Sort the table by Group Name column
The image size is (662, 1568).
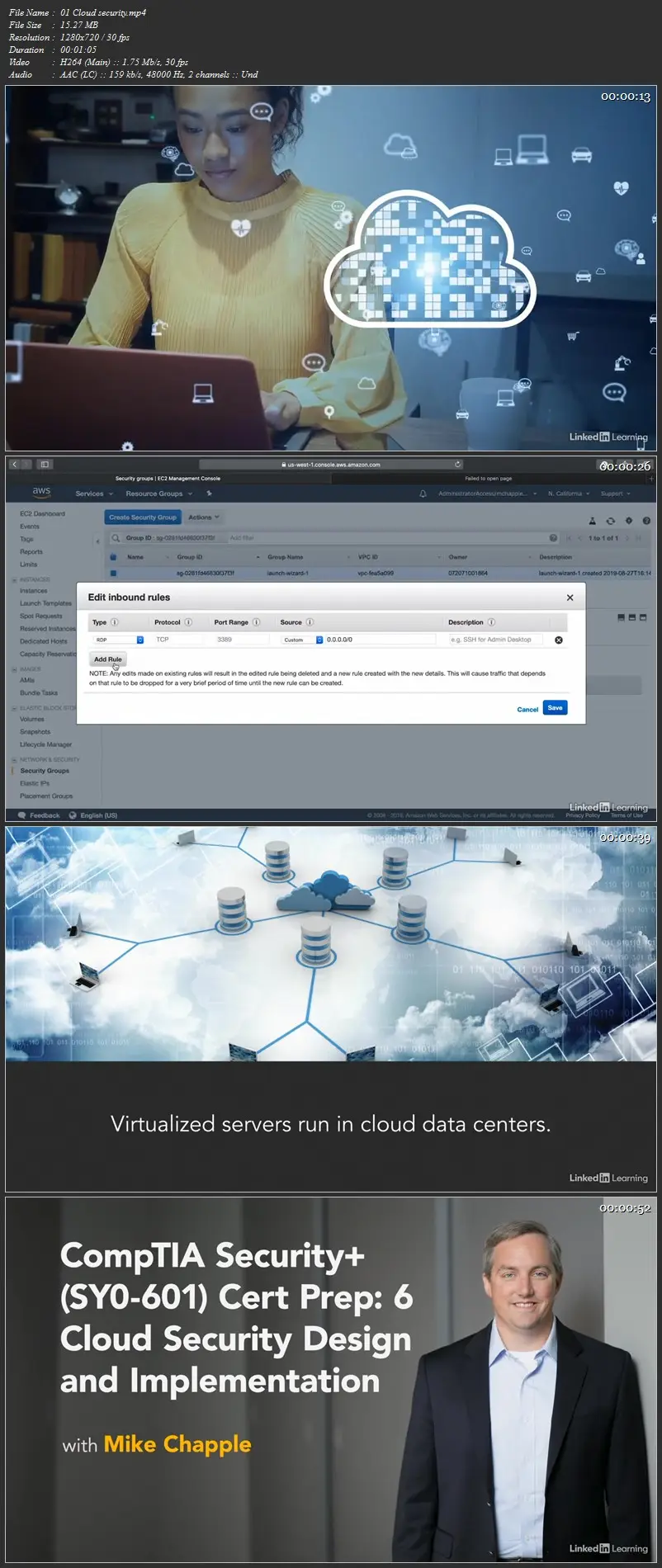pyautogui.click(x=286, y=557)
